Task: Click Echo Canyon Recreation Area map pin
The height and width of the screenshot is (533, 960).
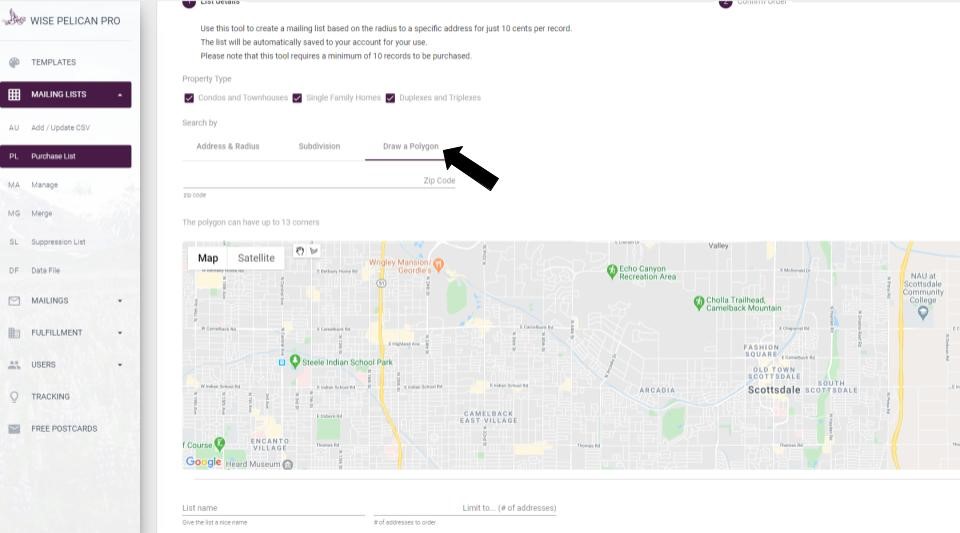Action: (612, 271)
